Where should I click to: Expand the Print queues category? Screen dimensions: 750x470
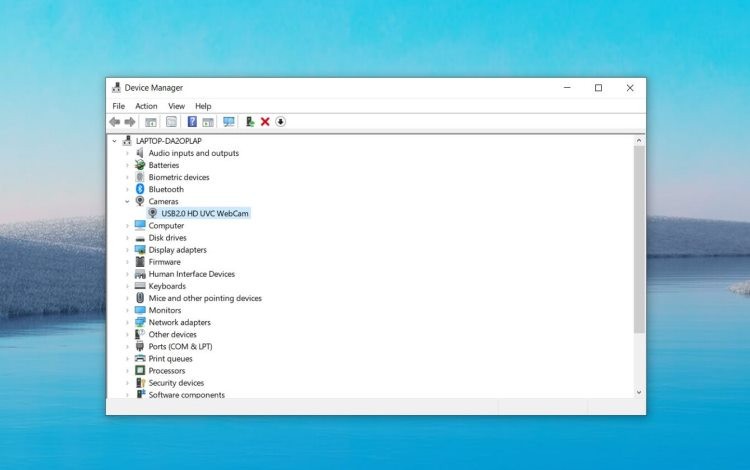click(x=127, y=359)
